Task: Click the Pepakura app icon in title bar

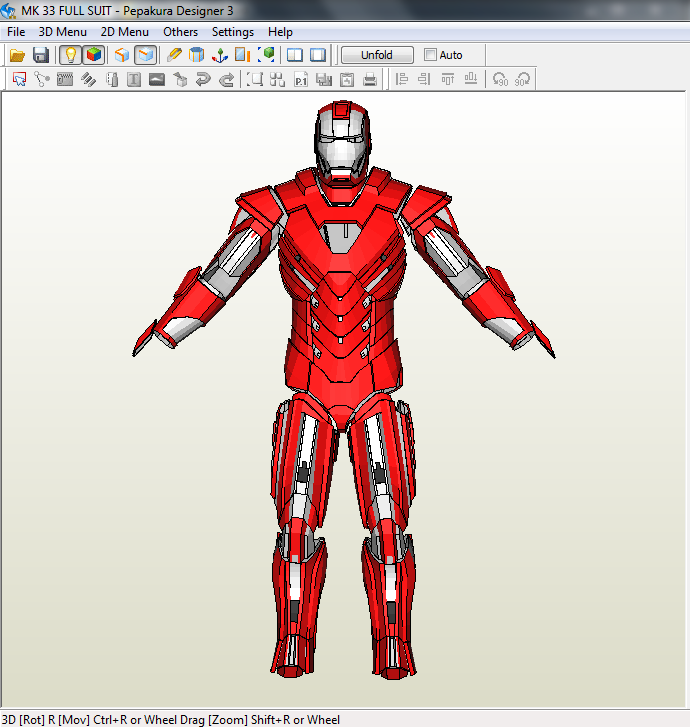Action: point(9,10)
